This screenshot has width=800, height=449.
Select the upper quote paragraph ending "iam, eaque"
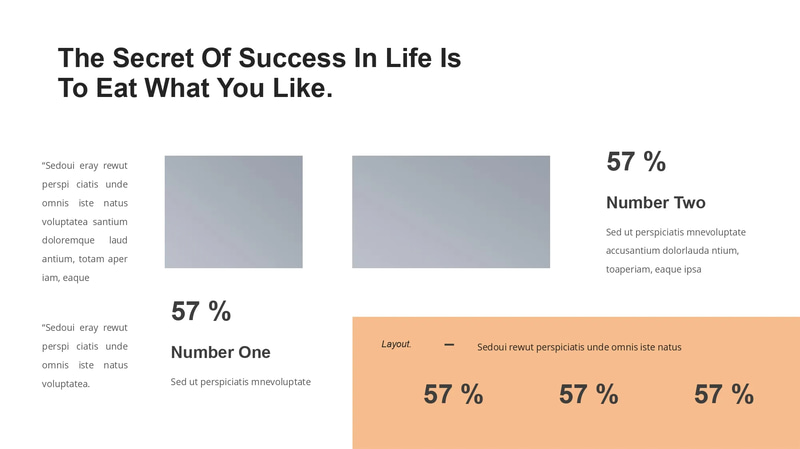coord(85,221)
